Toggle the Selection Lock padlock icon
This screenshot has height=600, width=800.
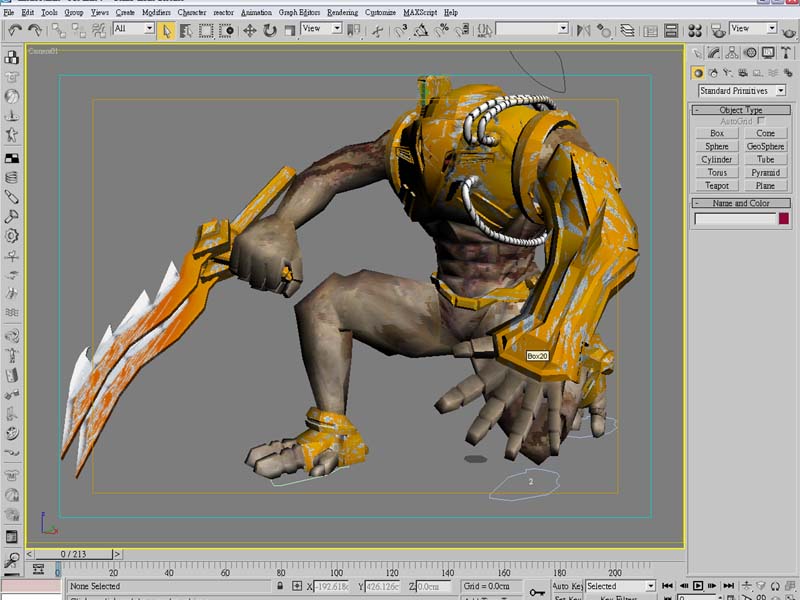click(x=280, y=586)
